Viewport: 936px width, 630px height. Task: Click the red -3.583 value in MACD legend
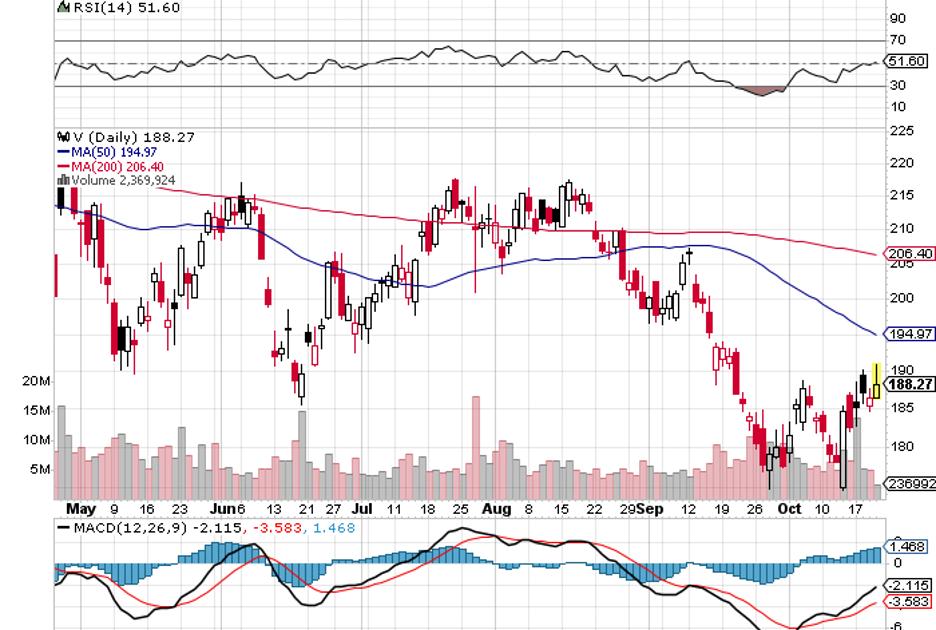278,528
